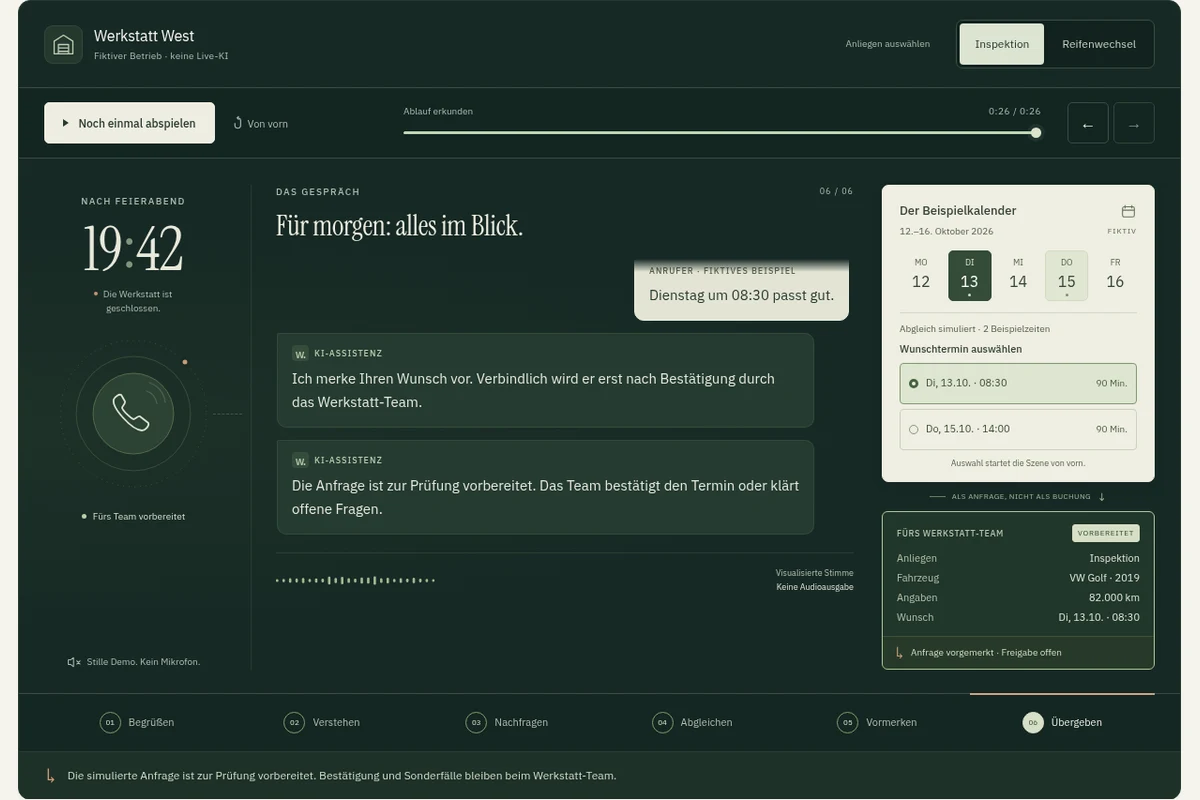Jump to step 05 Vormerken
1200x800 pixels.
(877, 722)
